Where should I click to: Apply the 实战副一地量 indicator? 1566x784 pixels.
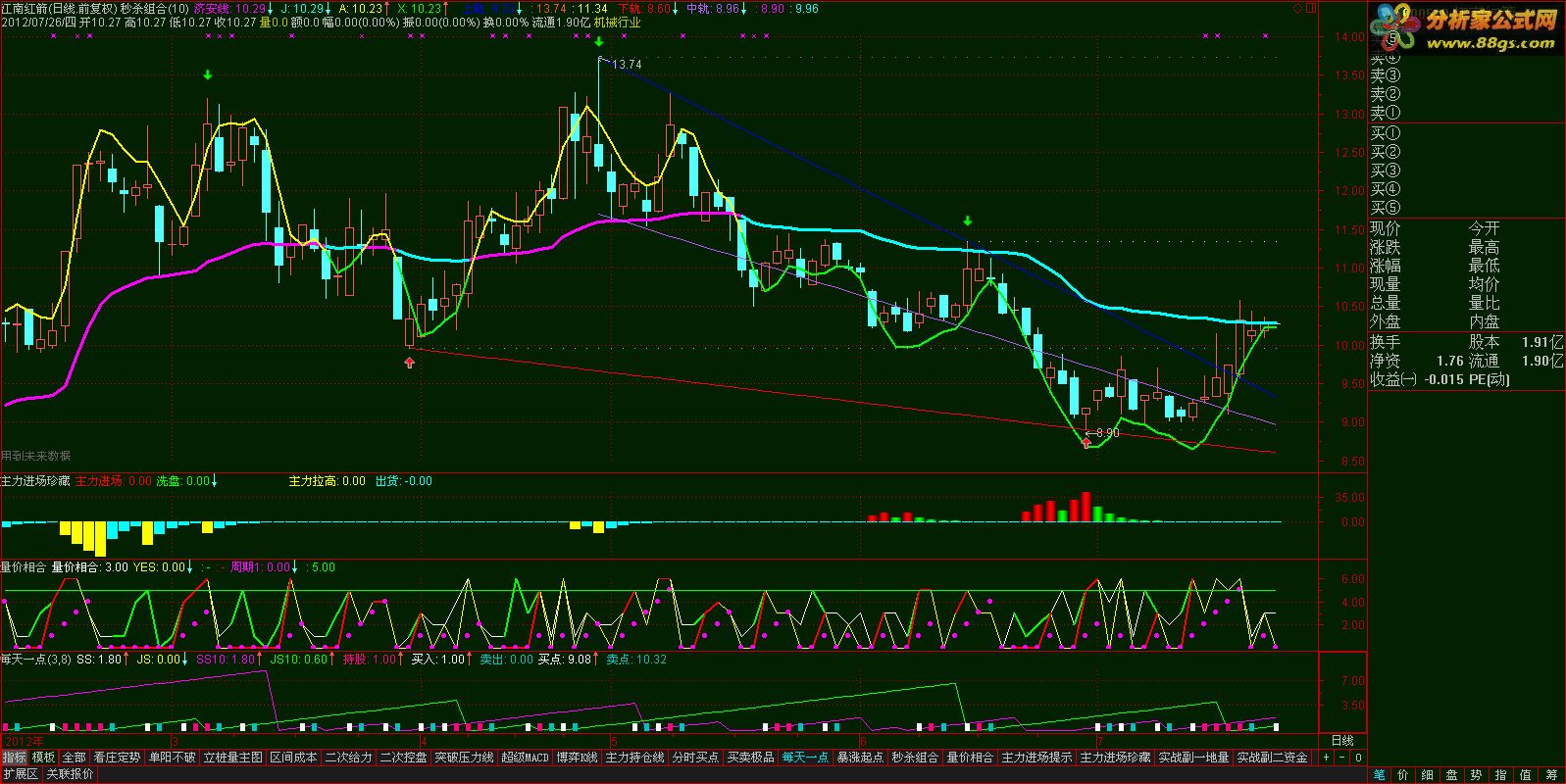(1193, 758)
